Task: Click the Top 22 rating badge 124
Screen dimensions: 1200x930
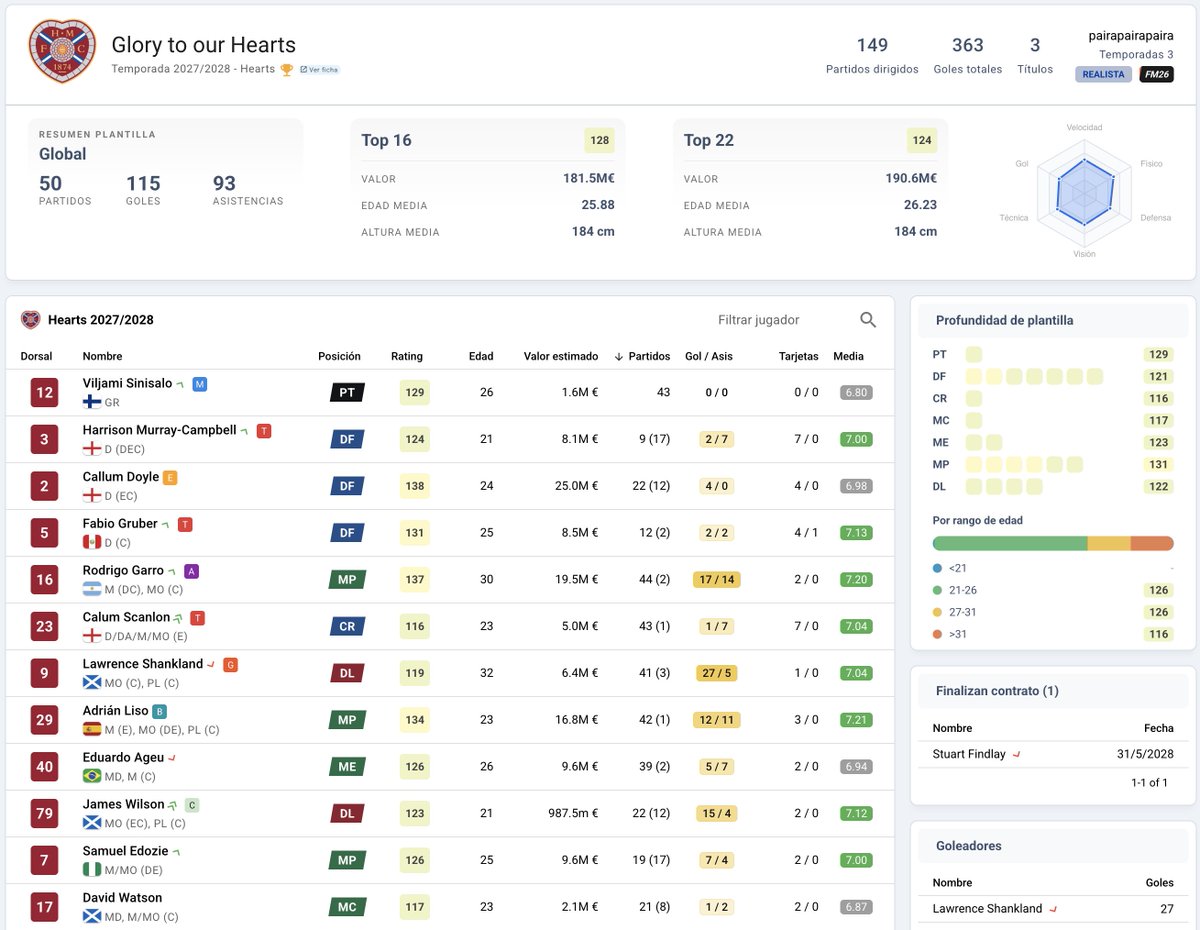Action: [x=922, y=140]
